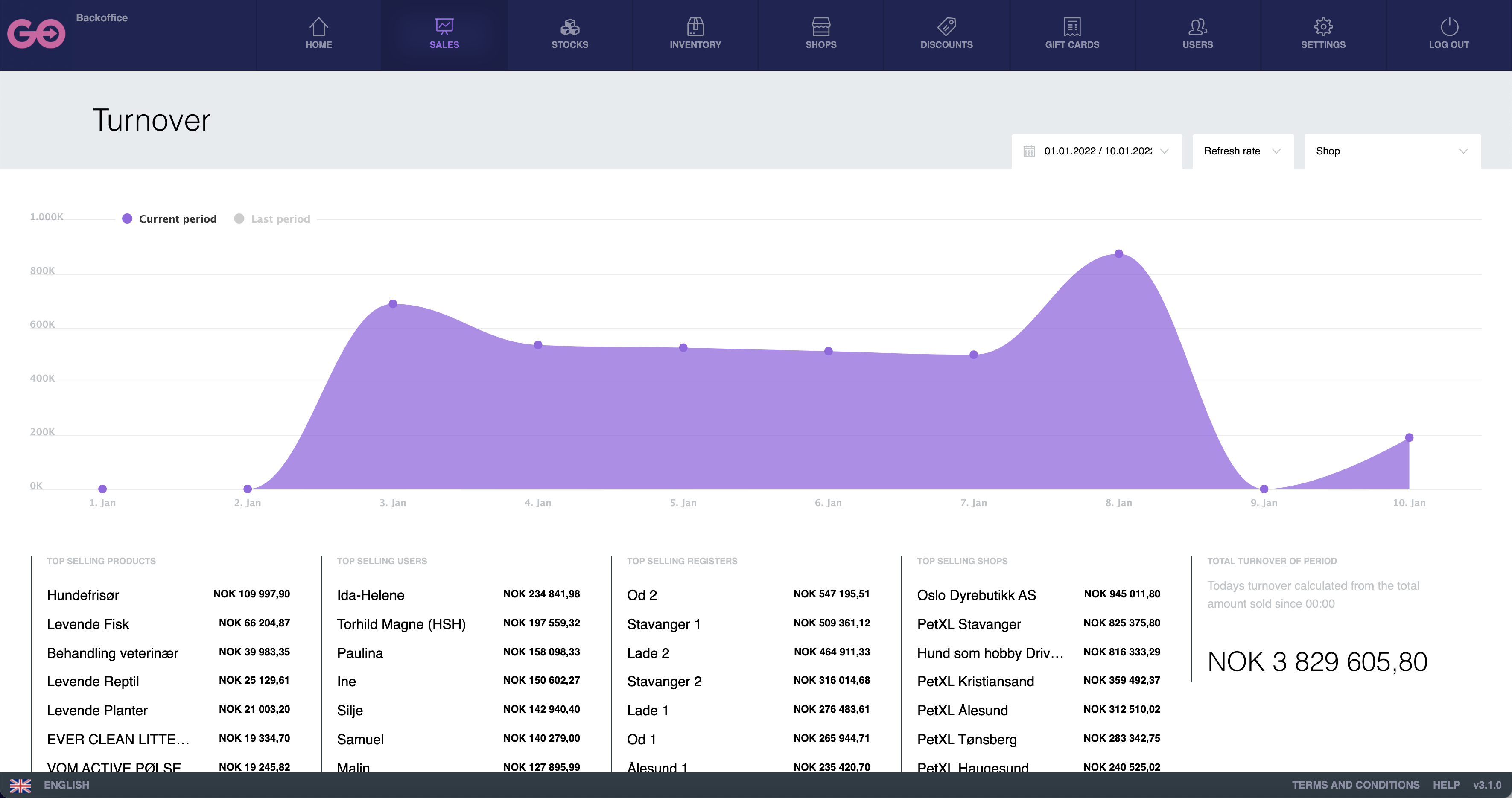This screenshot has height=798, width=1512.
Task: Select the Sales menu tab
Action: [x=444, y=34]
